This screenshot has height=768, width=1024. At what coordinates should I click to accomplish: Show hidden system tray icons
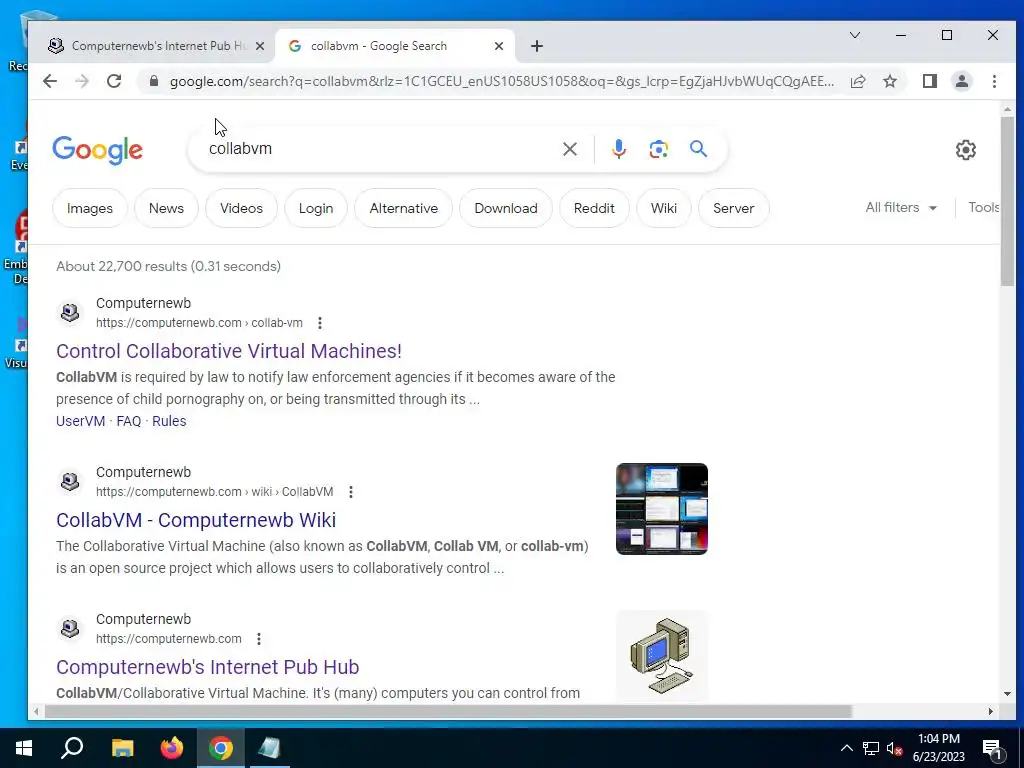(846, 748)
